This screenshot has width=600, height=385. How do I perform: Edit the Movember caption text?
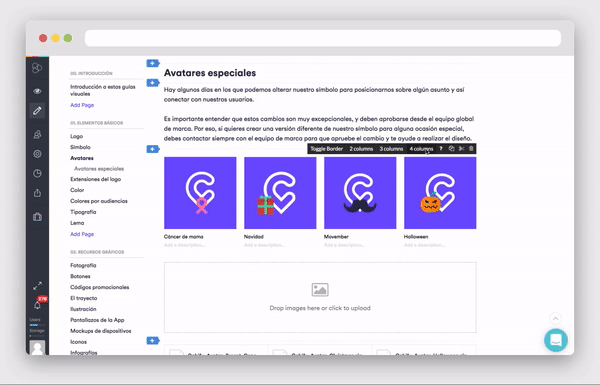point(336,237)
